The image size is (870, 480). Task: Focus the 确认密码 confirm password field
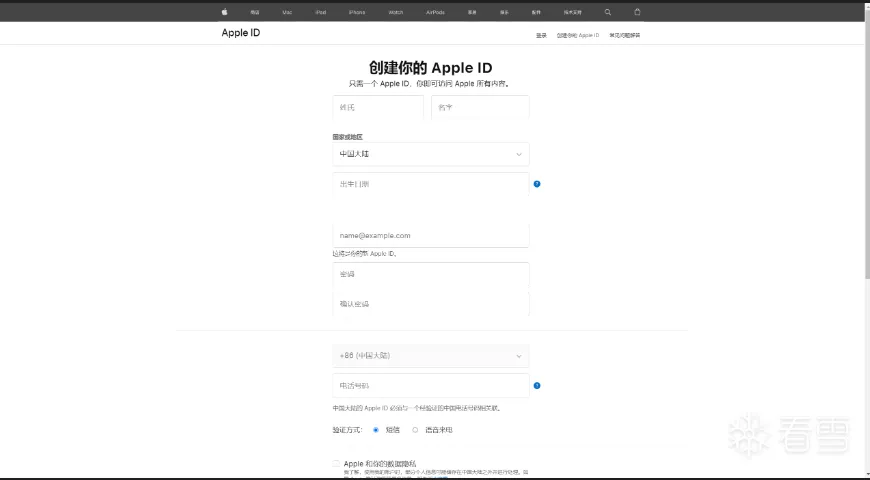coord(431,304)
